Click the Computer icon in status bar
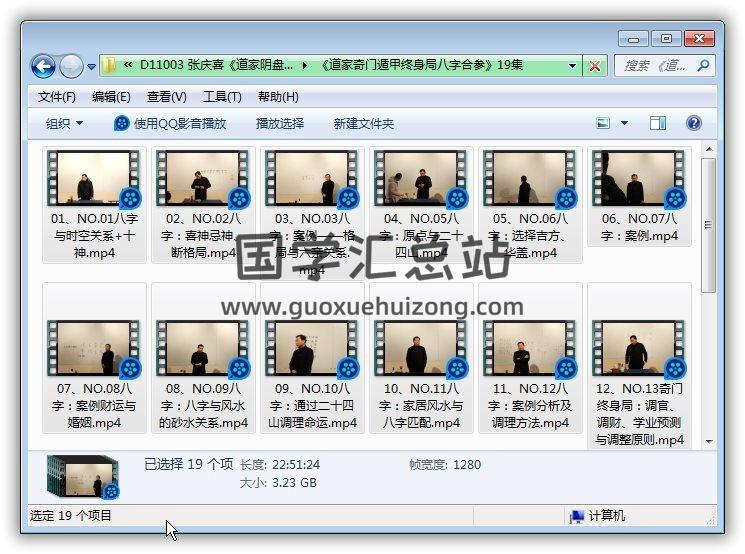This screenshot has height=554, width=745. [x=577, y=516]
